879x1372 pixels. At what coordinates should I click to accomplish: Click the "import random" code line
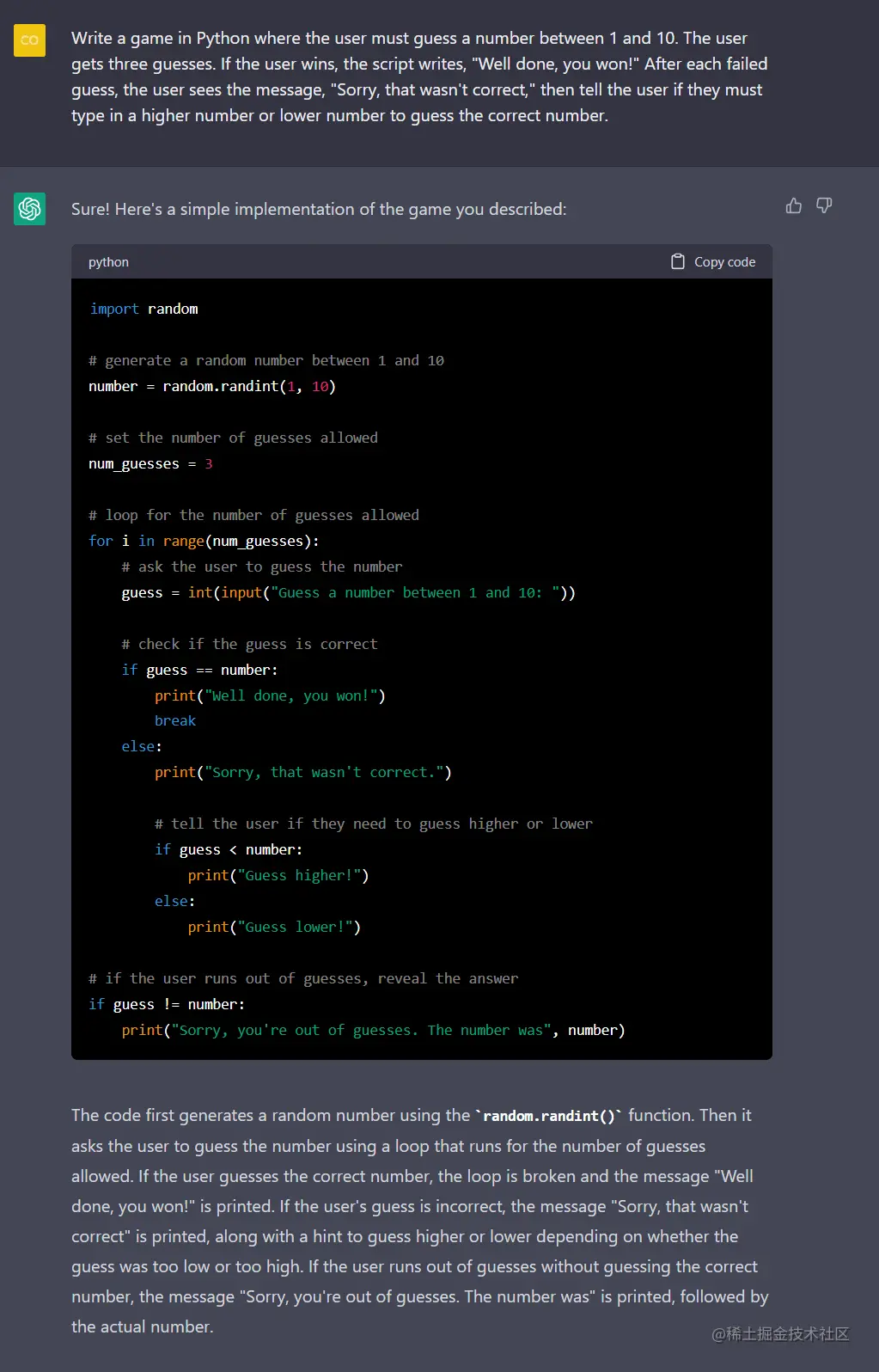tap(143, 309)
